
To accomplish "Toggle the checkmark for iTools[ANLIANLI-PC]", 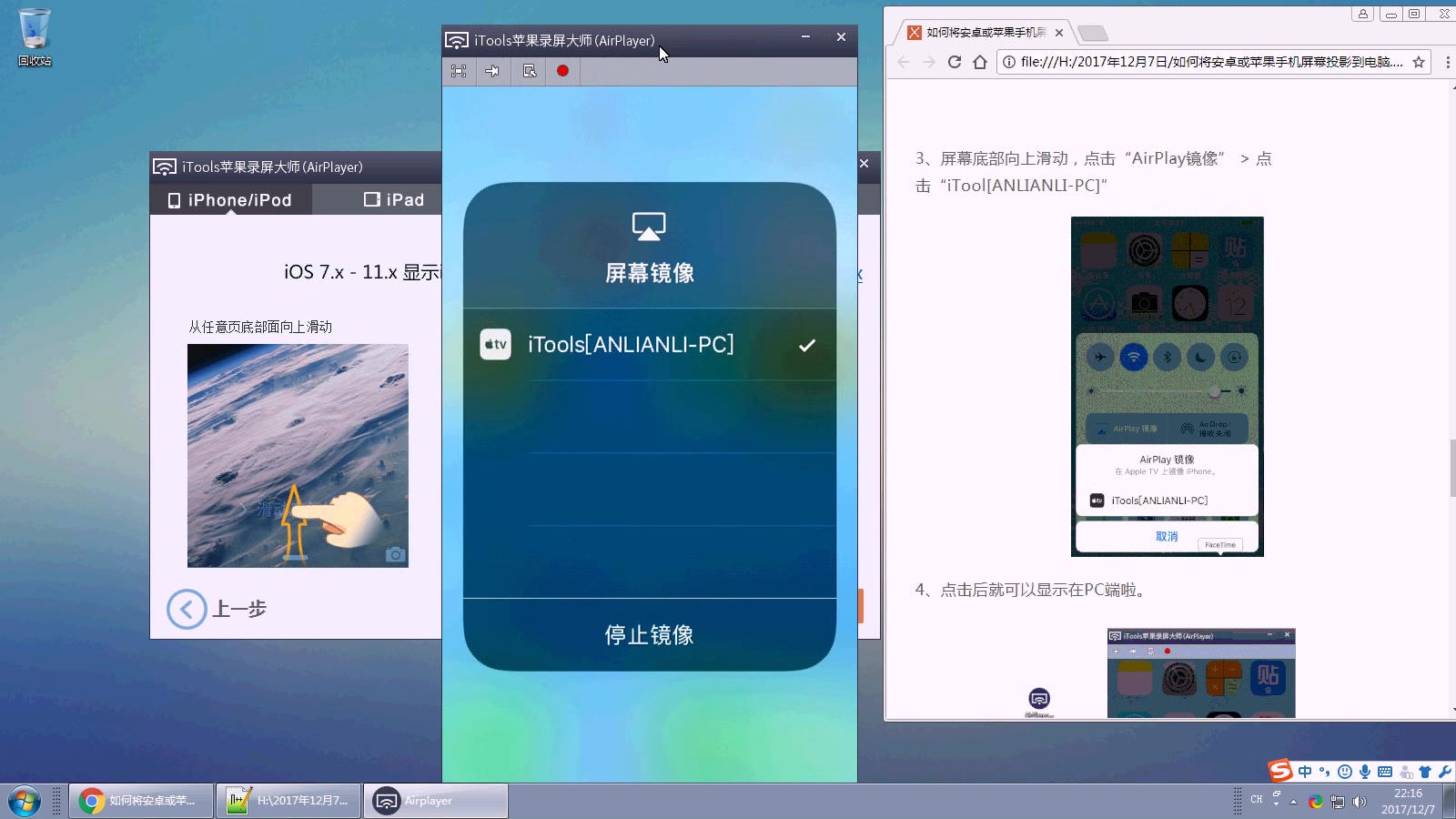I will pos(806,345).
